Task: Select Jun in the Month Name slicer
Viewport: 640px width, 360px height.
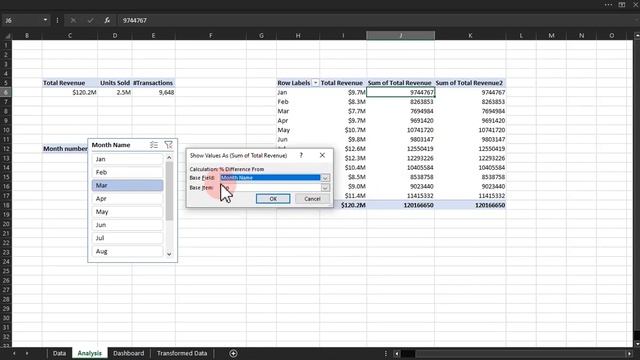Action: click(127, 225)
